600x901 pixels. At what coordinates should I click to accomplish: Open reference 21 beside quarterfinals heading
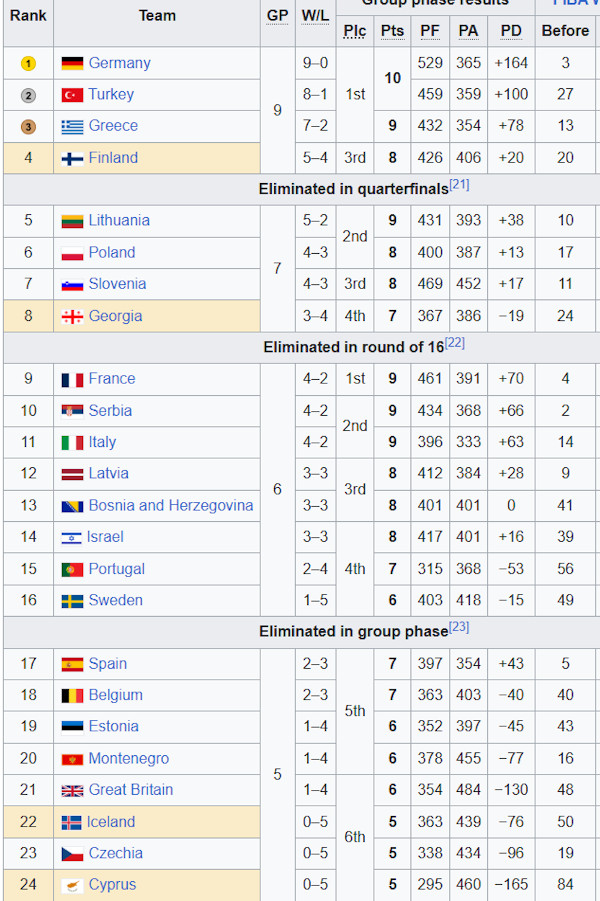point(459,185)
